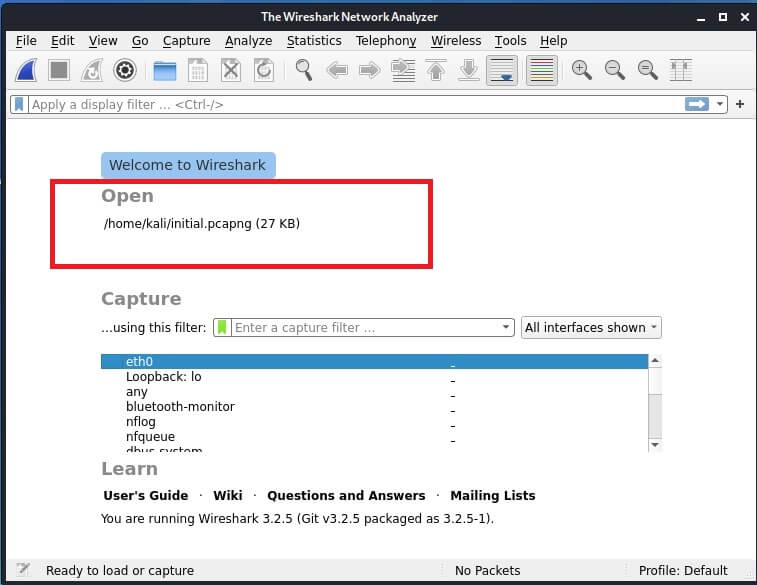Open display filter bookmark icon

coord(19,104)
